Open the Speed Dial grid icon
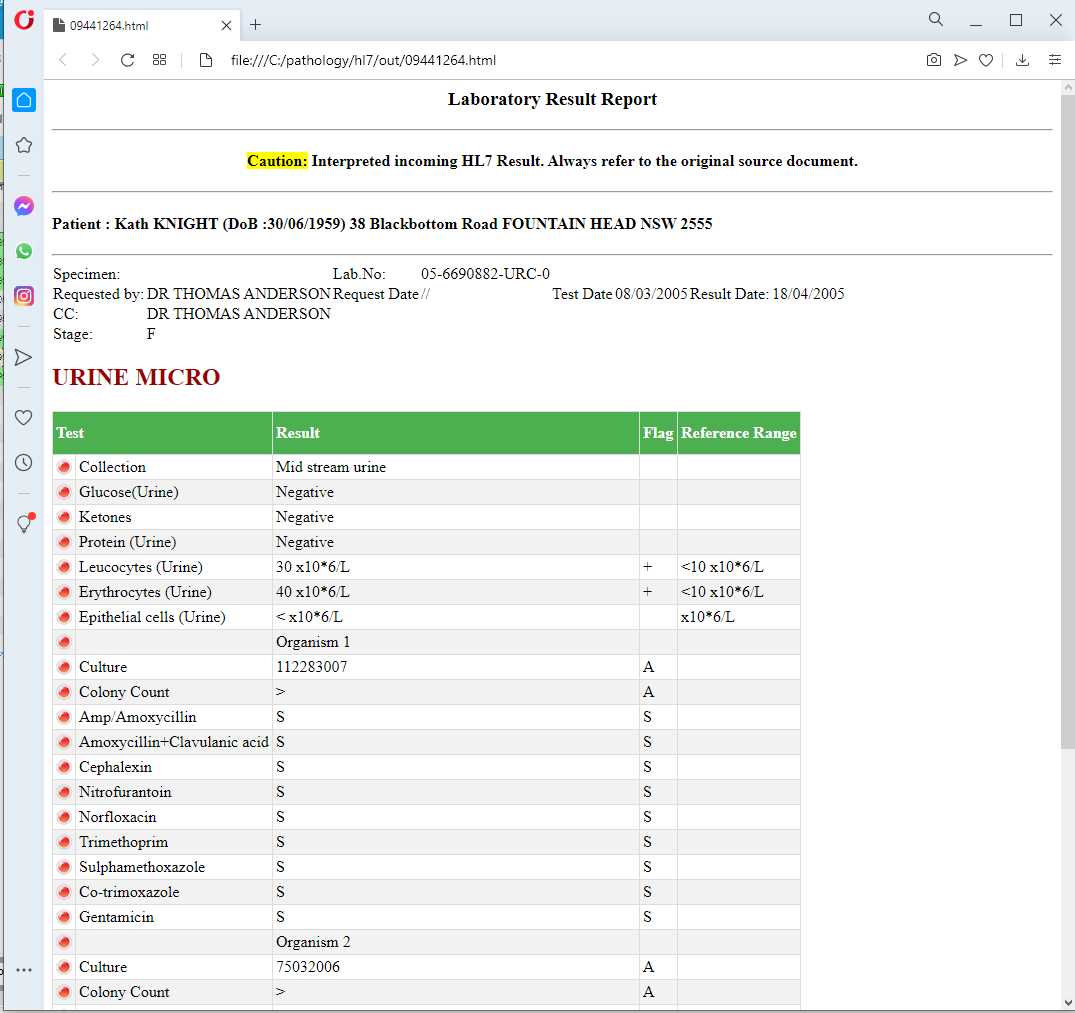The width and height of the screenshot is (1075, 1013). pyautogui.click(x=160, y=60)
